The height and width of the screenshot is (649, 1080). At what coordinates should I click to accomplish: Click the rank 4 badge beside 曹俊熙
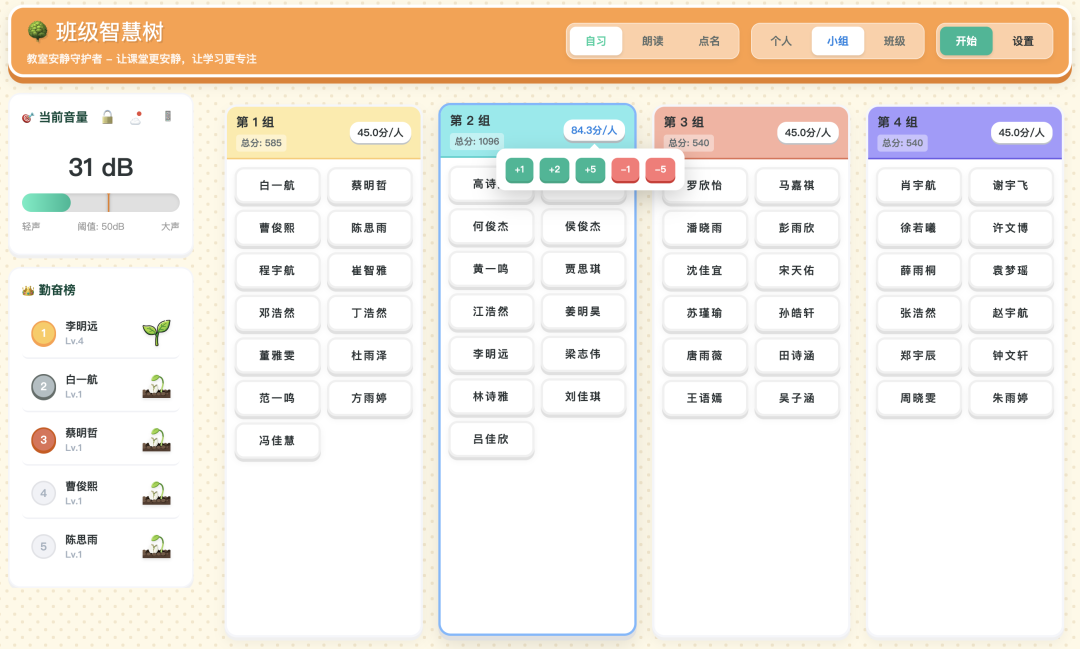45,491
